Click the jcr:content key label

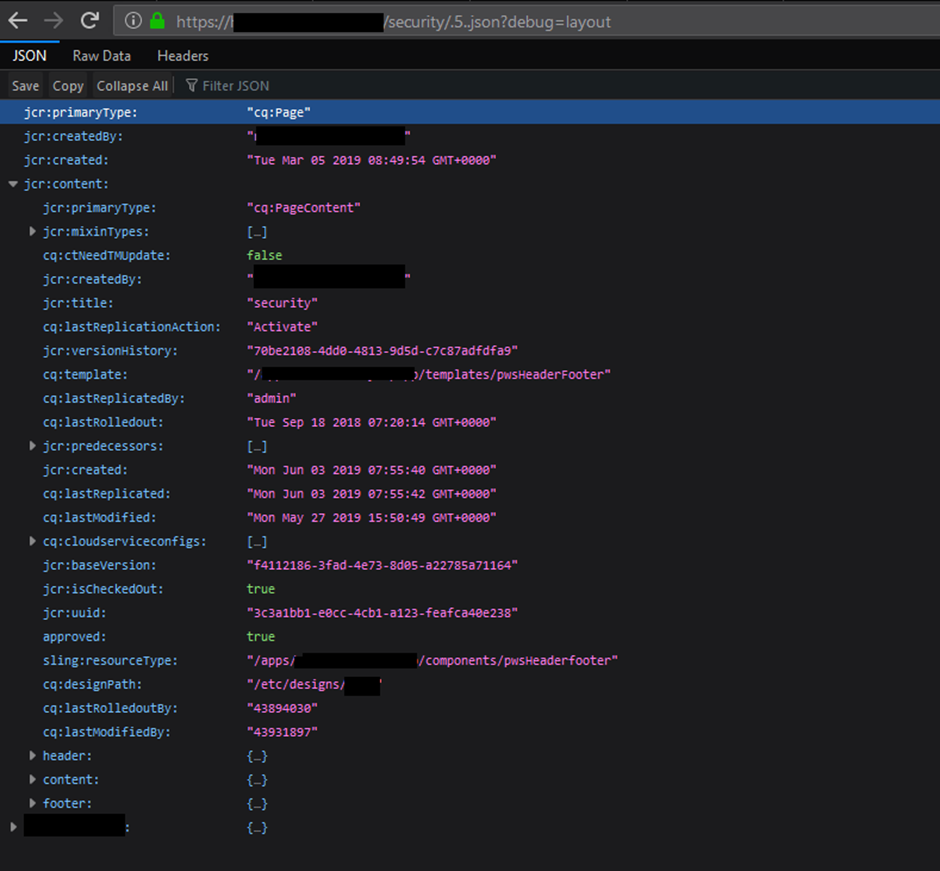coord(66,184)
